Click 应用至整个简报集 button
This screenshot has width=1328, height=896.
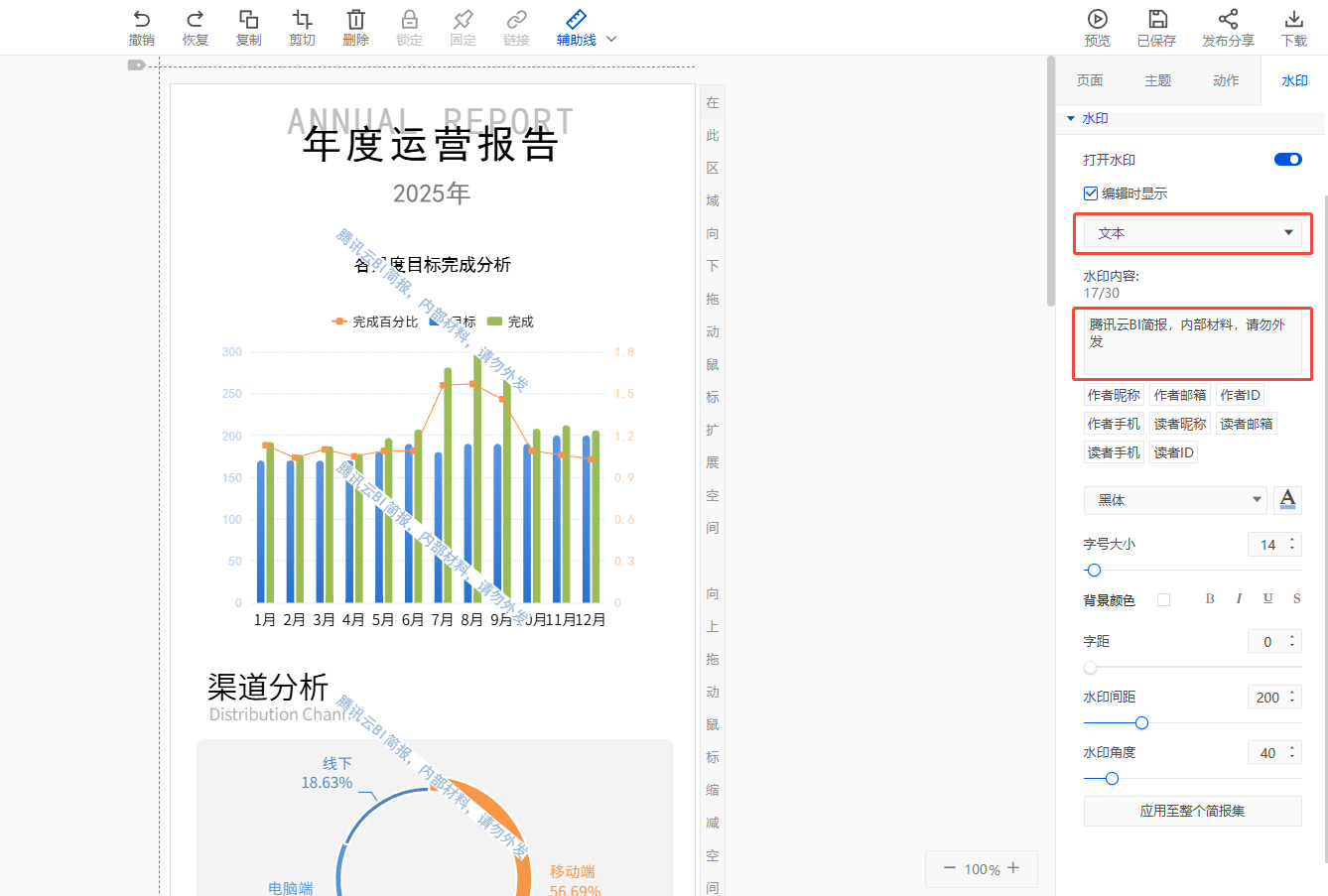point(1192,811)
